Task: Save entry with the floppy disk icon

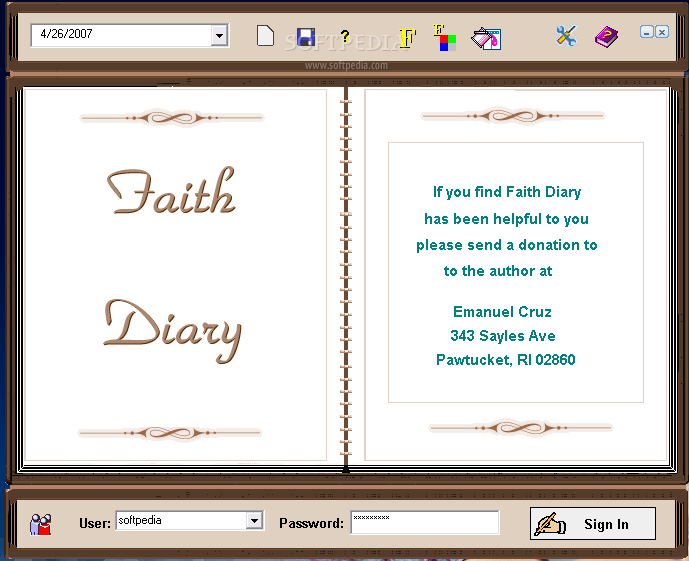Action: [x=306, y=37]
